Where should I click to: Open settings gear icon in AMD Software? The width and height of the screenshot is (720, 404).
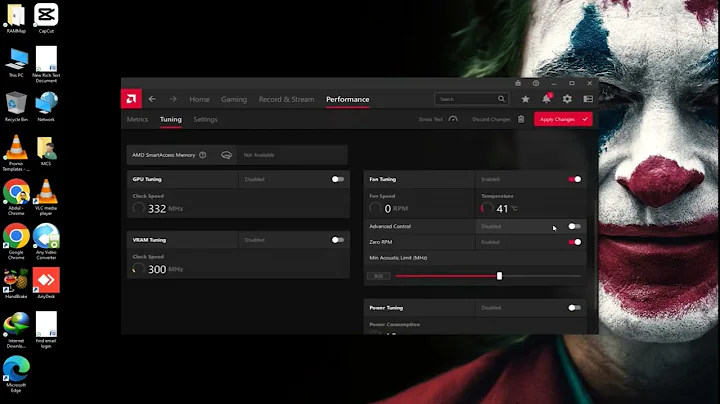point(567,99)
